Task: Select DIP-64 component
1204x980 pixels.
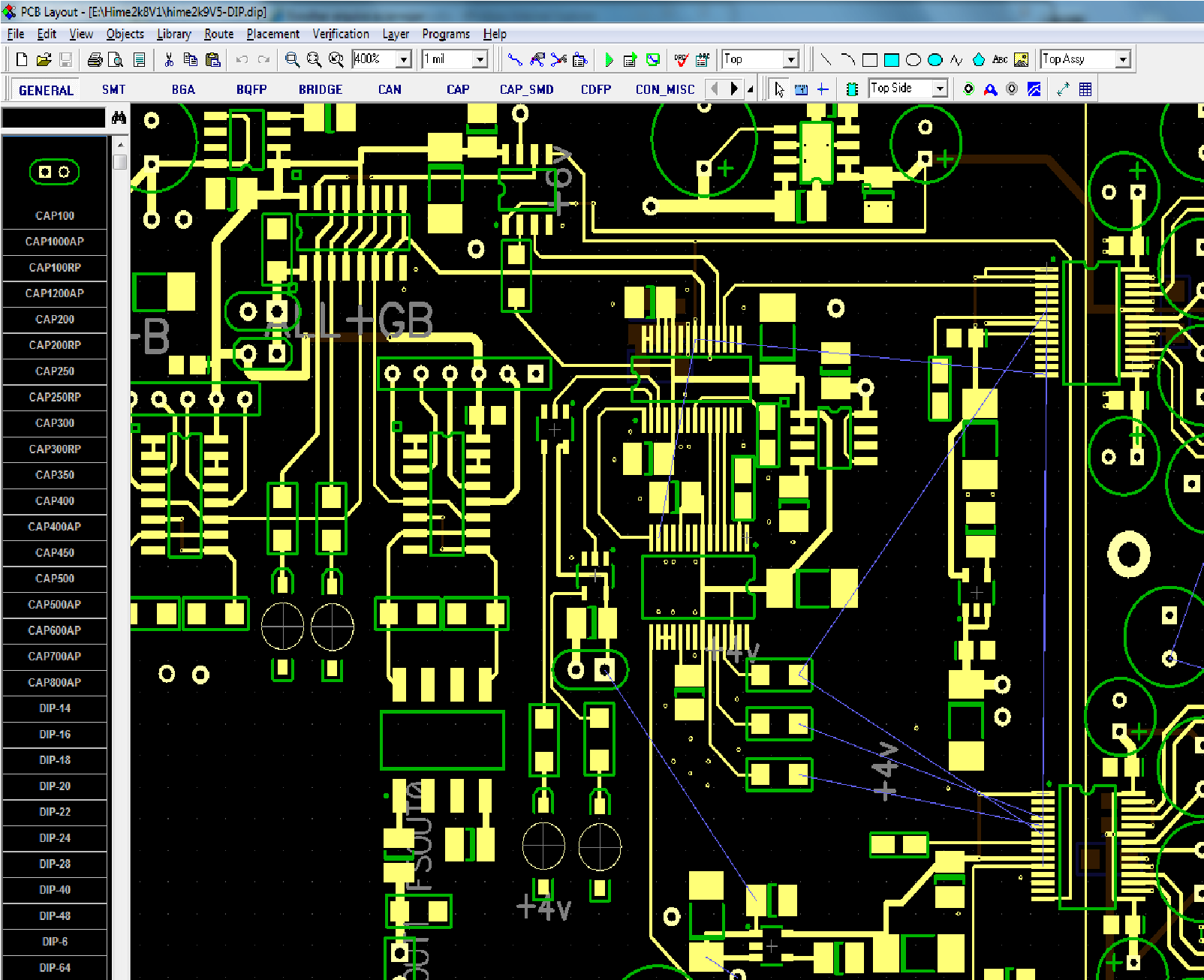Action: 55,967
